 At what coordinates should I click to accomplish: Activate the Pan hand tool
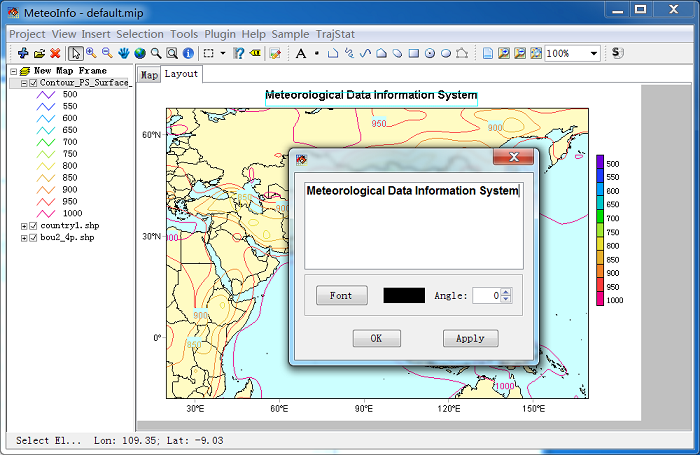pyautogui.click(x=124, y=53)
